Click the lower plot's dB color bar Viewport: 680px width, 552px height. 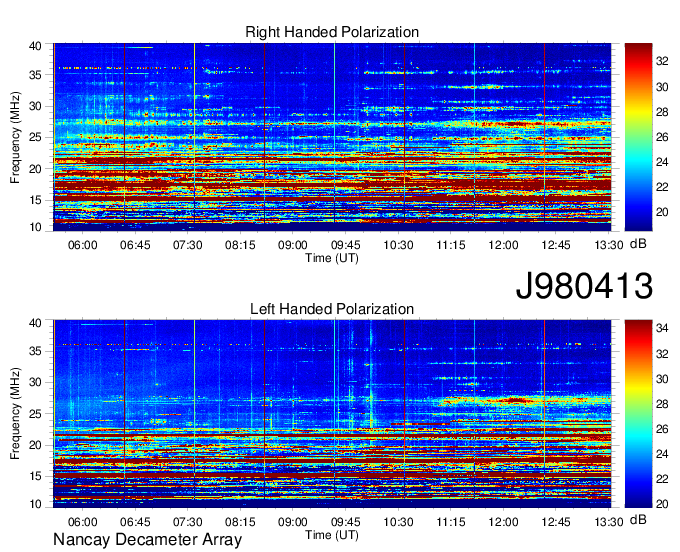tap(638, 414)
